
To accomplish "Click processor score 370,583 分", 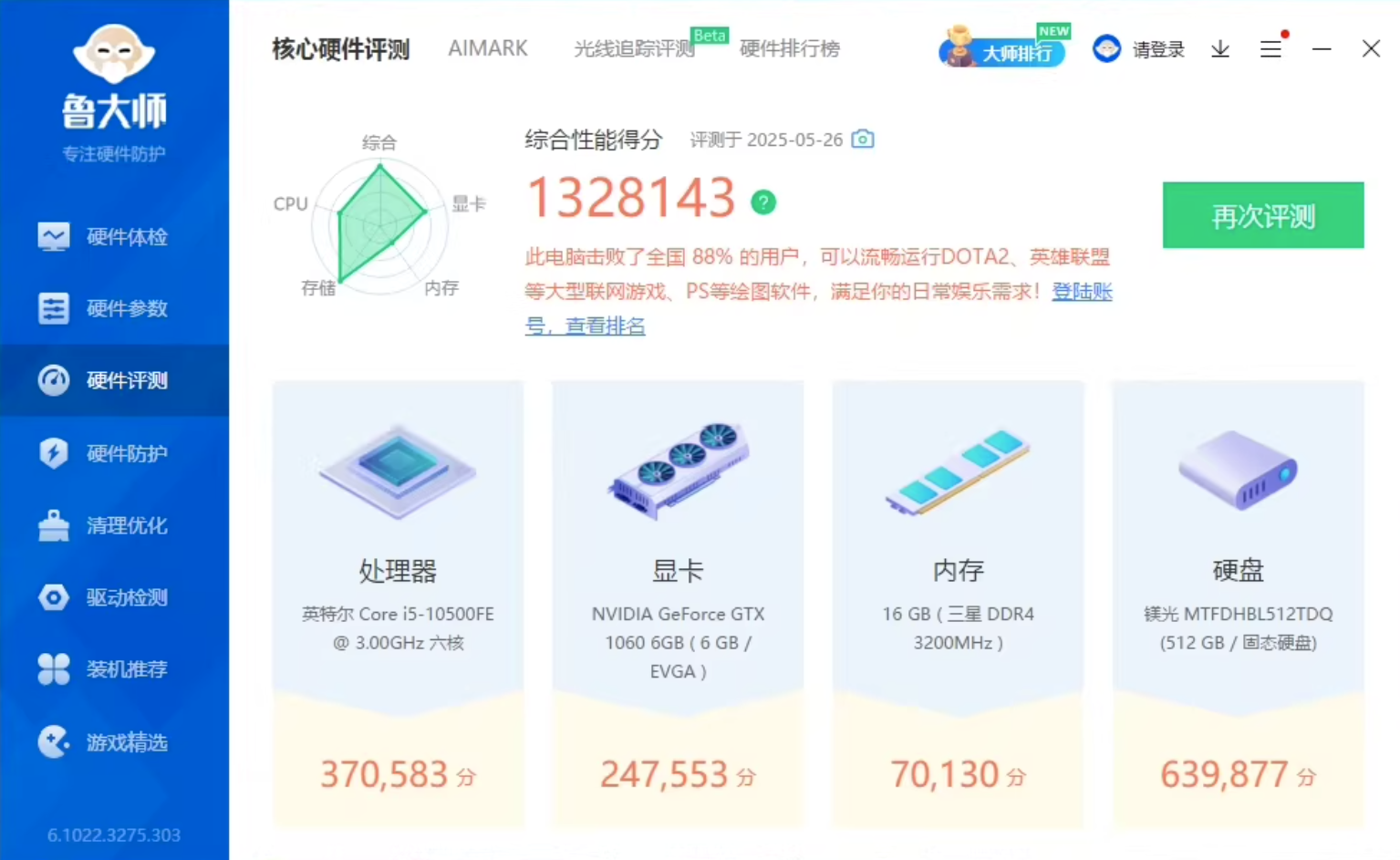I will coord(398,775).
